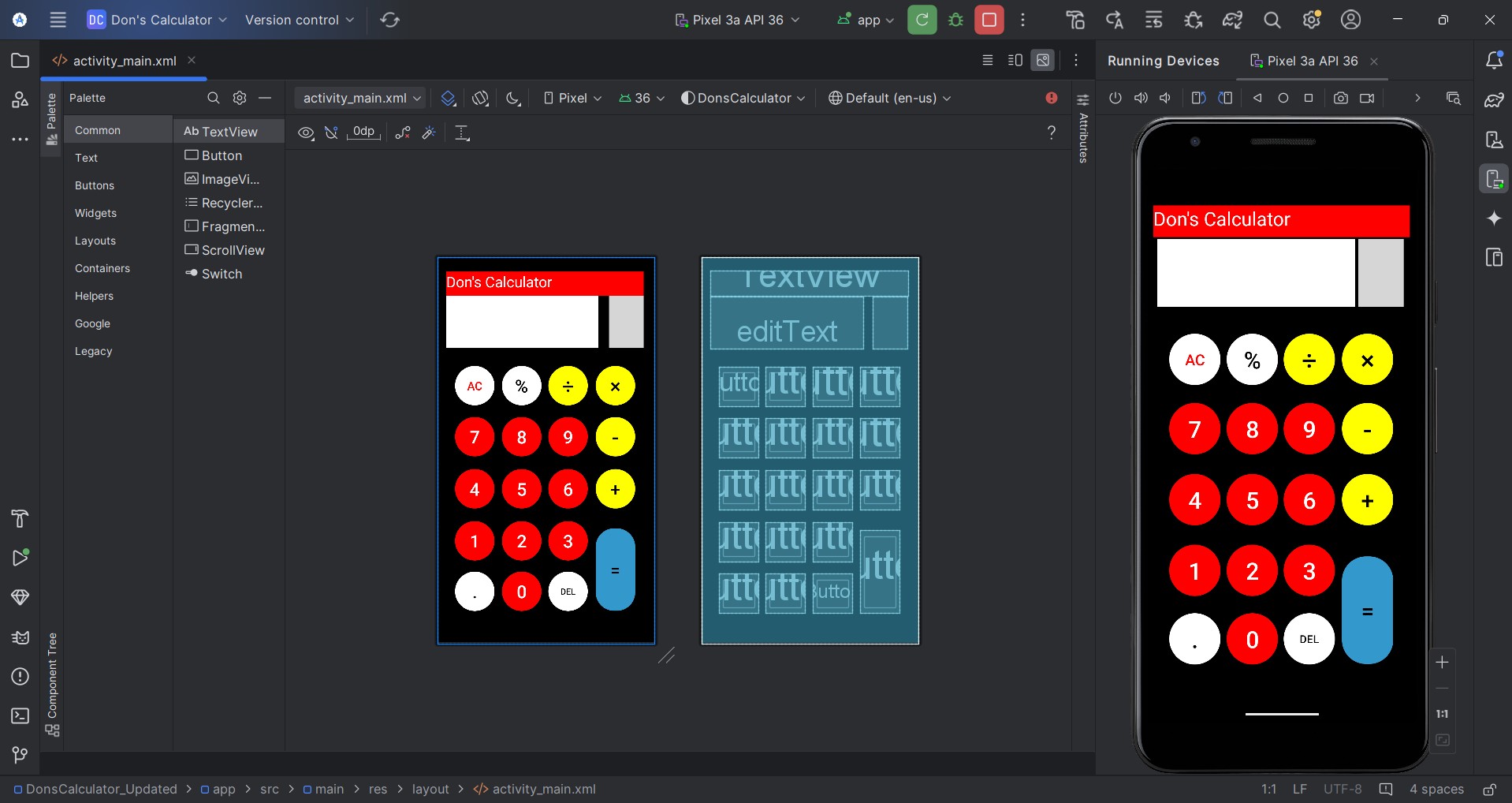Screen dimensions: 1512x803
Task: Open the Pixel device dropdown
Action: coord(572,98)
